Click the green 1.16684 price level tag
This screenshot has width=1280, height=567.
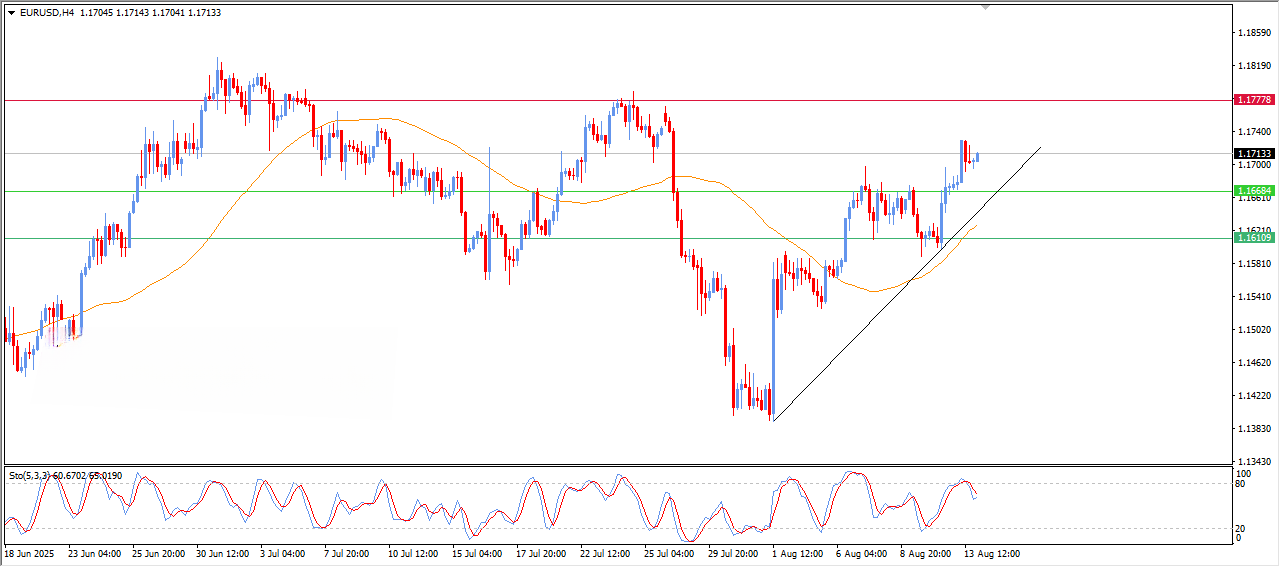(x=1254, y=191)
